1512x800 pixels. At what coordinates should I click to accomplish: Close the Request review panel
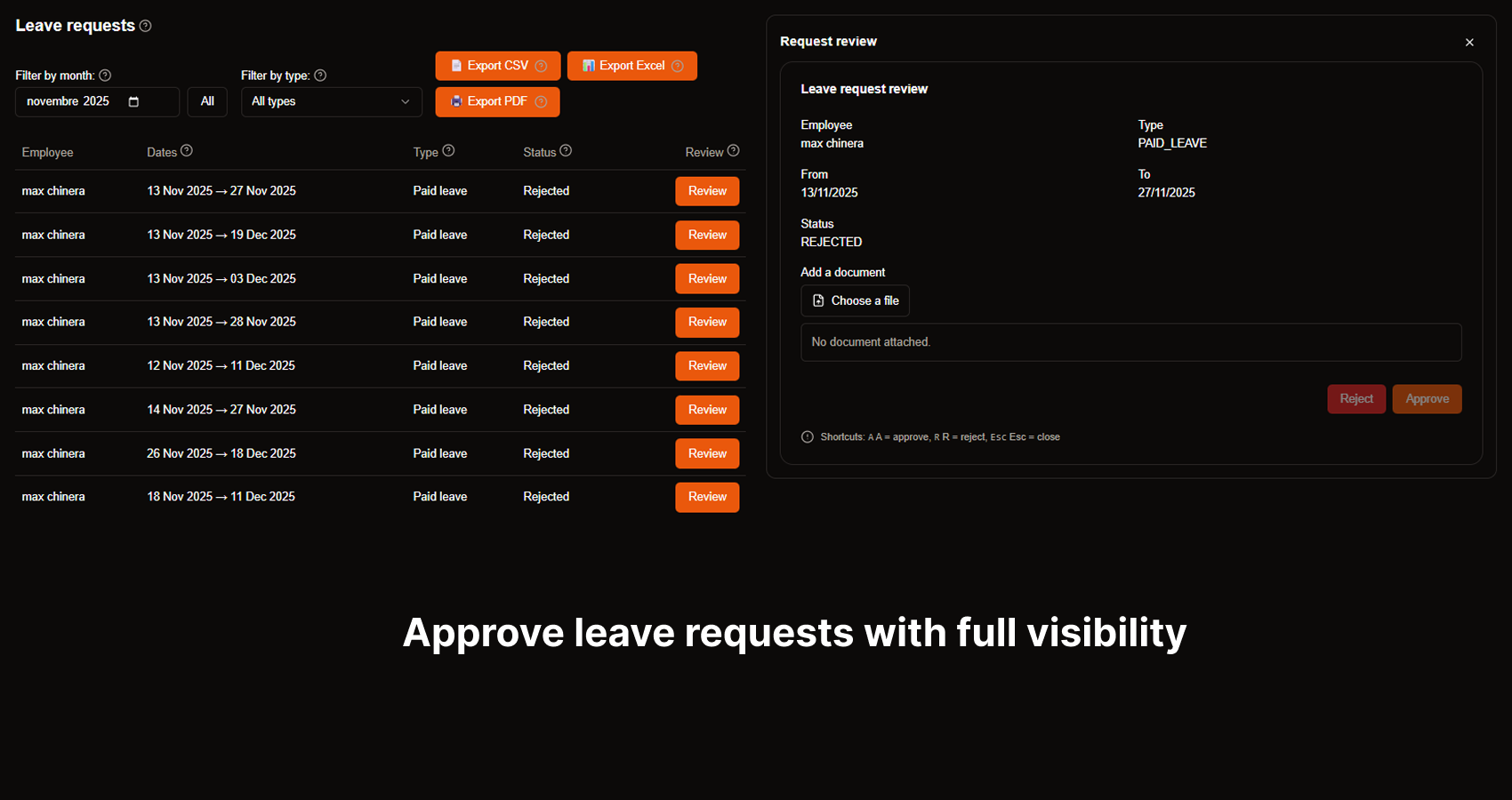(x=1469, y=42)
